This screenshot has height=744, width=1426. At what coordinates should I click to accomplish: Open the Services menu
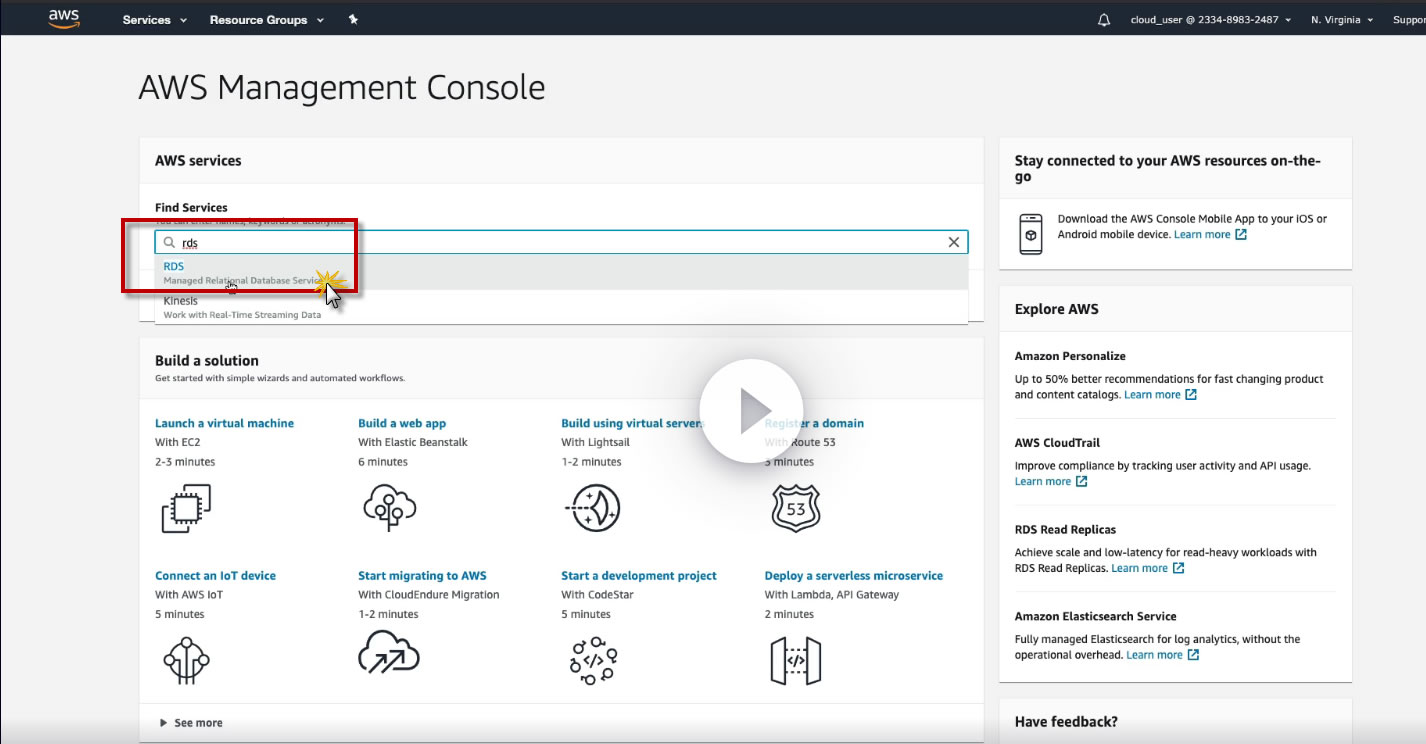pos(154,20)
